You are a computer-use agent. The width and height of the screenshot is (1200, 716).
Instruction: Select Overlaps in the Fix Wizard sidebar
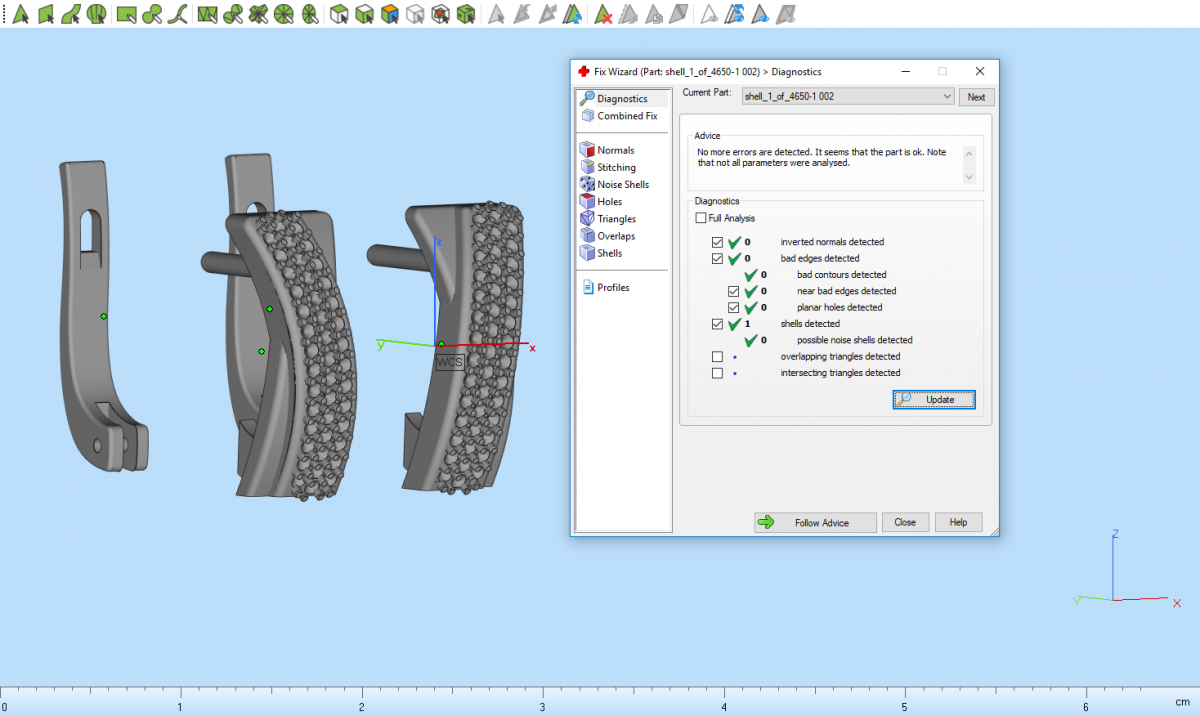tap(615, 236)
